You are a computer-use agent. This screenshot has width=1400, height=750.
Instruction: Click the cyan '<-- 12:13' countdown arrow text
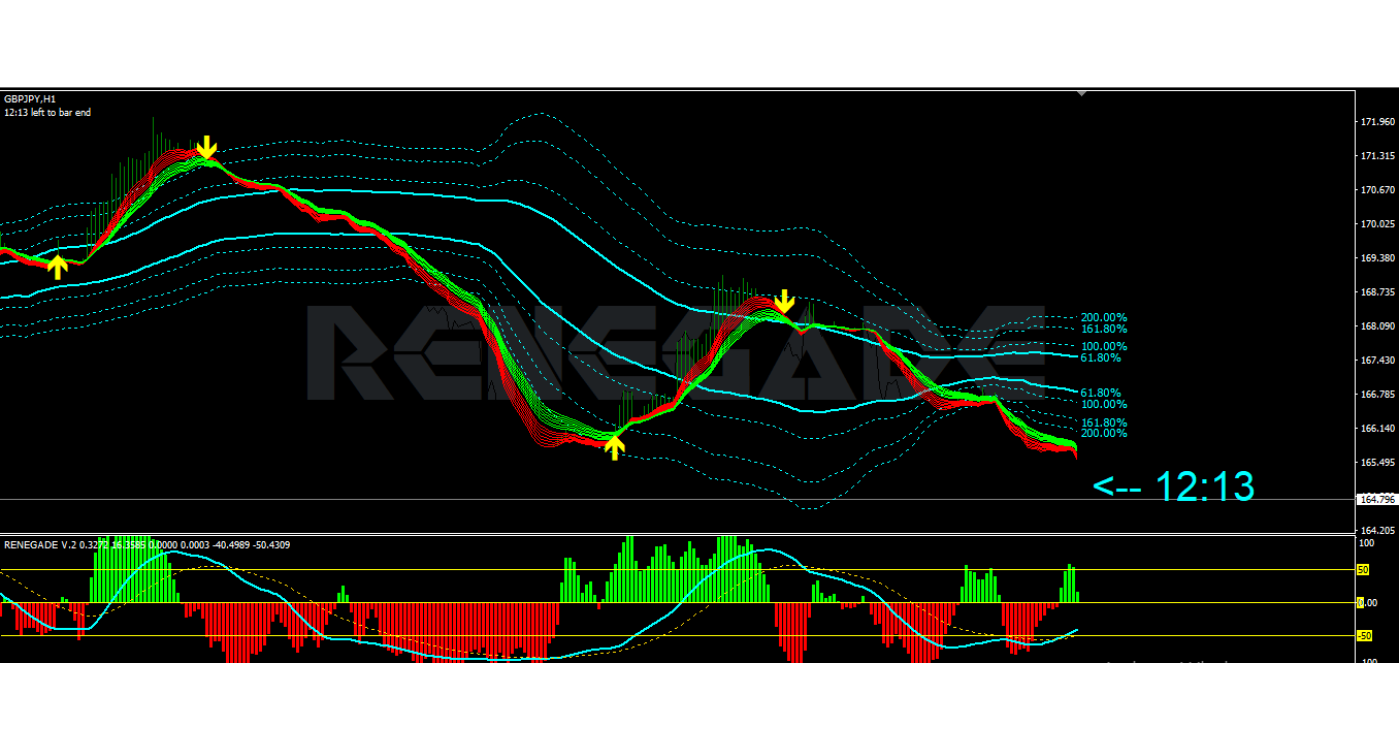coord(1174,487)
